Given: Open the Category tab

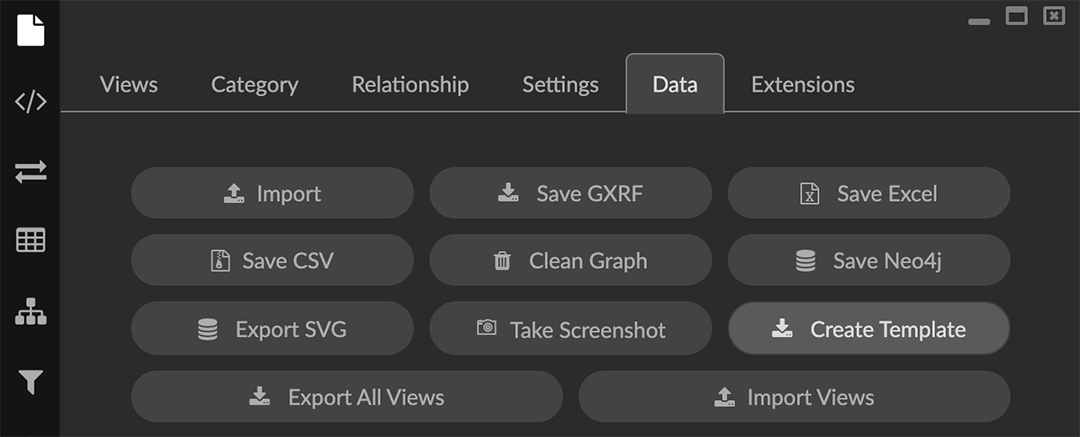Looking at the screenshot, I should (x=254, y=85).
